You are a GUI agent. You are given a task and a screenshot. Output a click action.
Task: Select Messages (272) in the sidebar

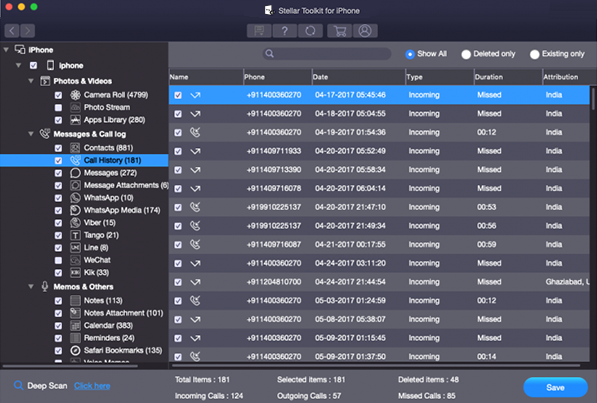tap(110, 173)
